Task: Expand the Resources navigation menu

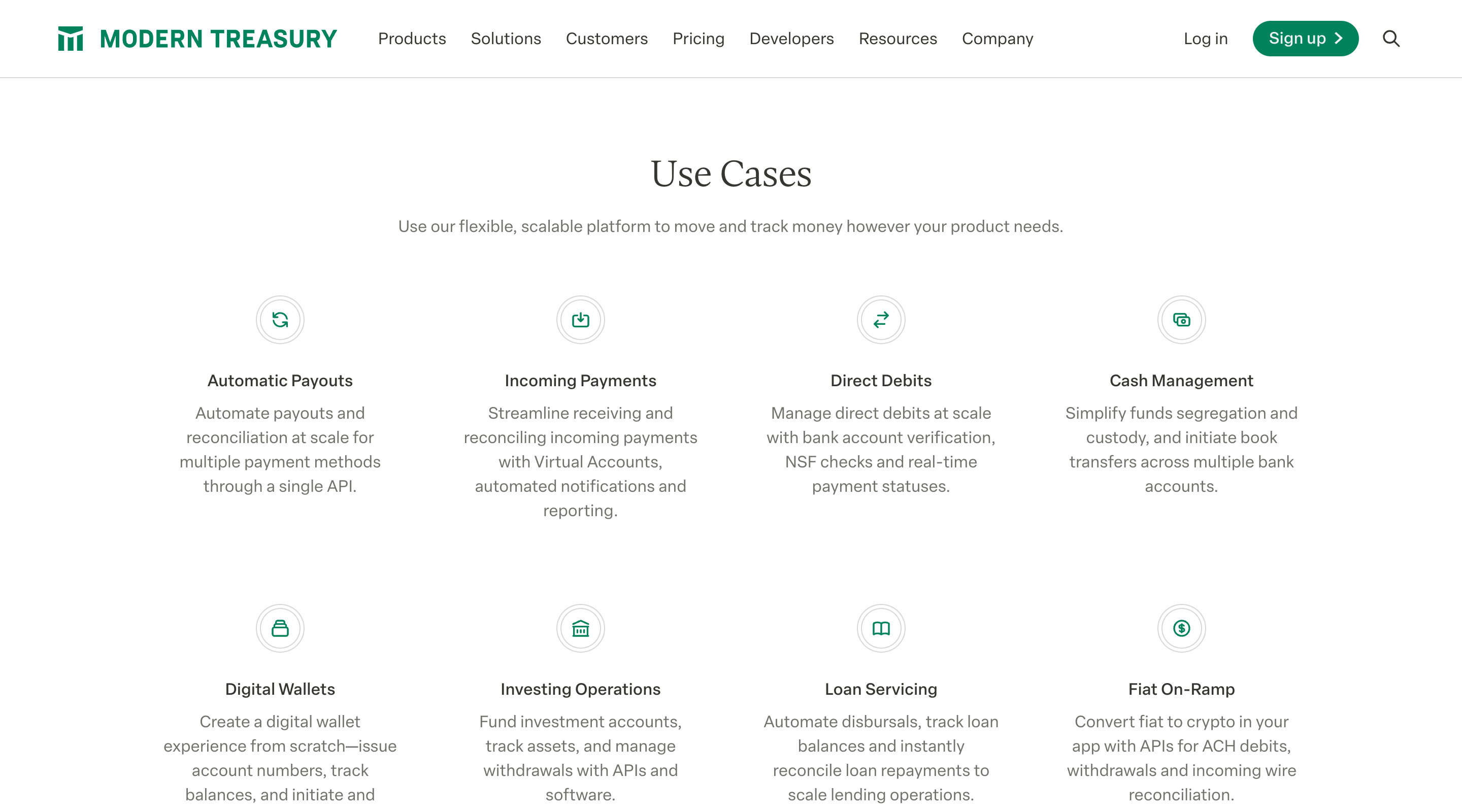Action: [898, 38]
